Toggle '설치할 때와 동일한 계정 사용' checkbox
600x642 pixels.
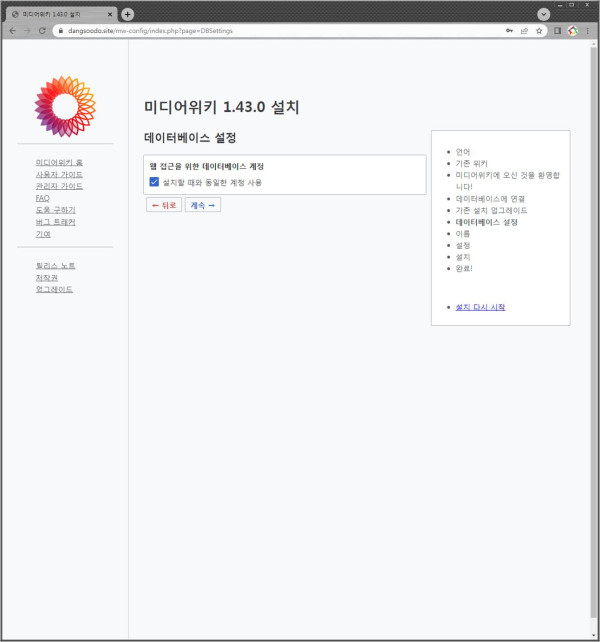[x=154, y=182]
